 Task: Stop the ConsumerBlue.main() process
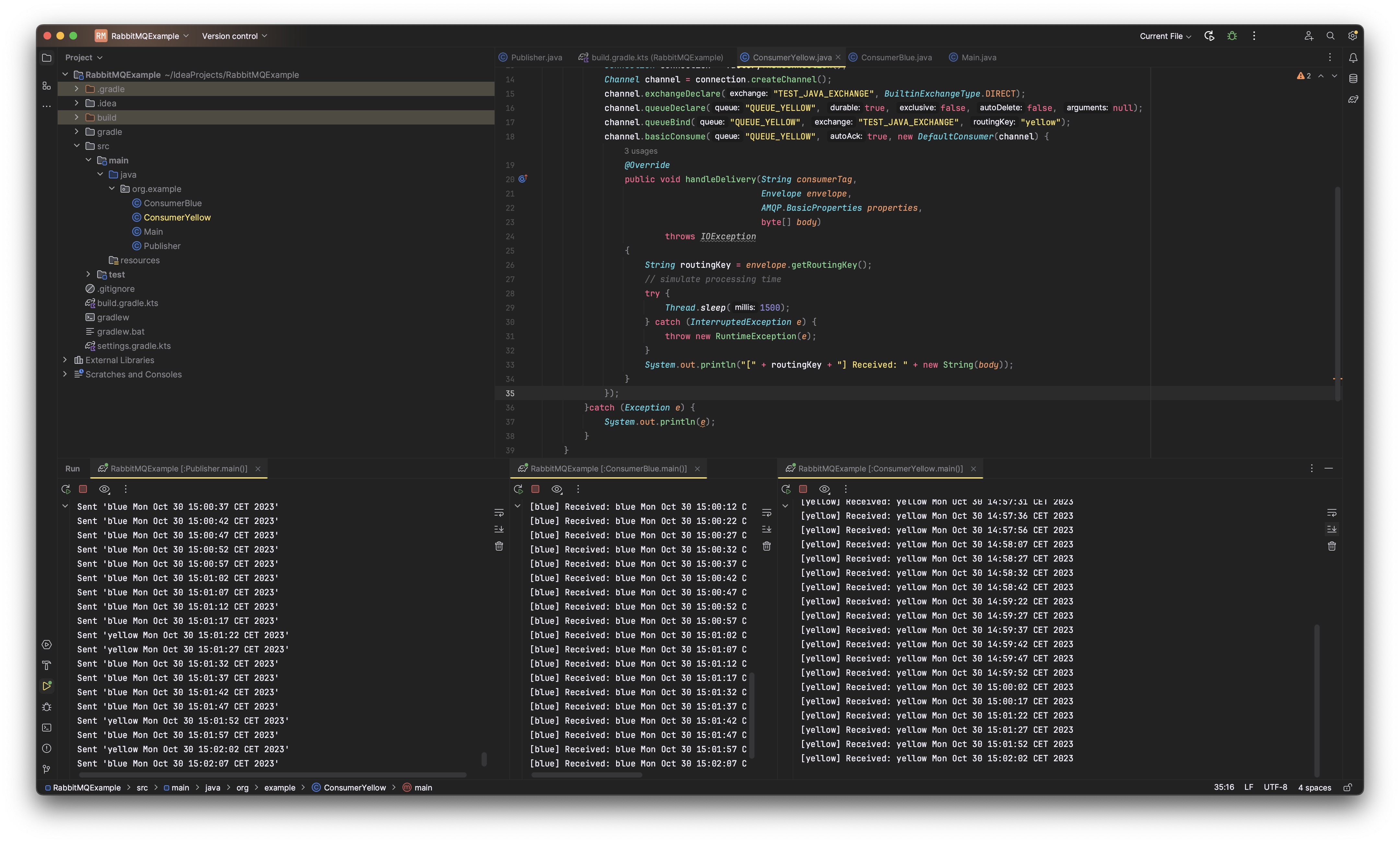coord(535,489)
